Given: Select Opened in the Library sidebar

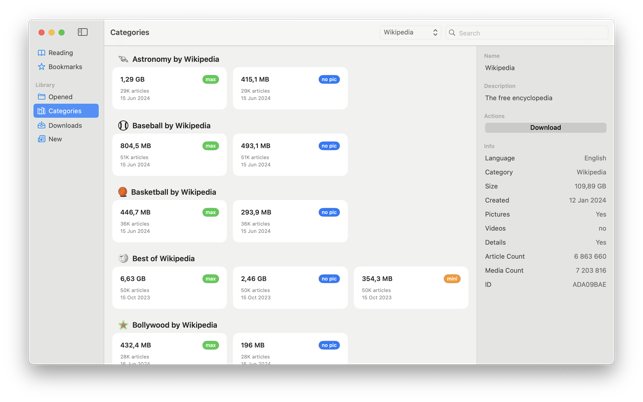Looking at the screenshot, I should [x=60, y=97].
